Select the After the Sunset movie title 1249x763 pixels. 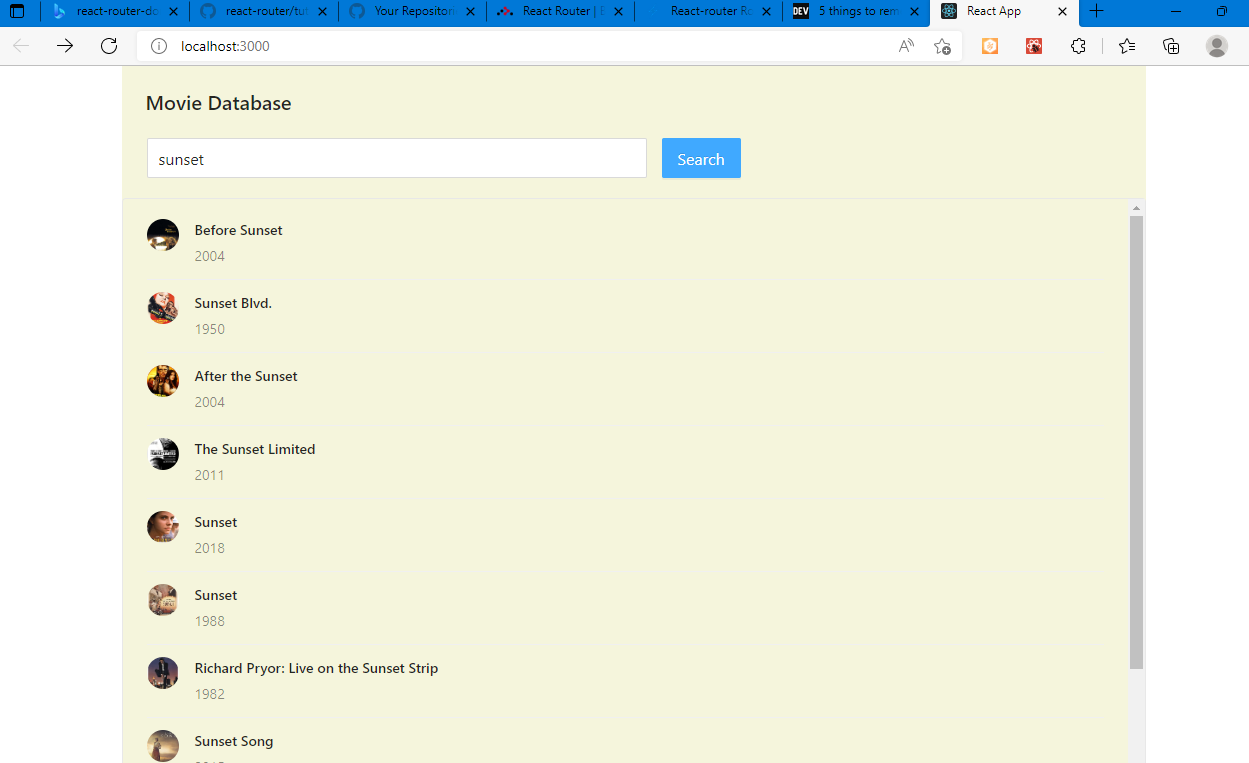(246, 376)
